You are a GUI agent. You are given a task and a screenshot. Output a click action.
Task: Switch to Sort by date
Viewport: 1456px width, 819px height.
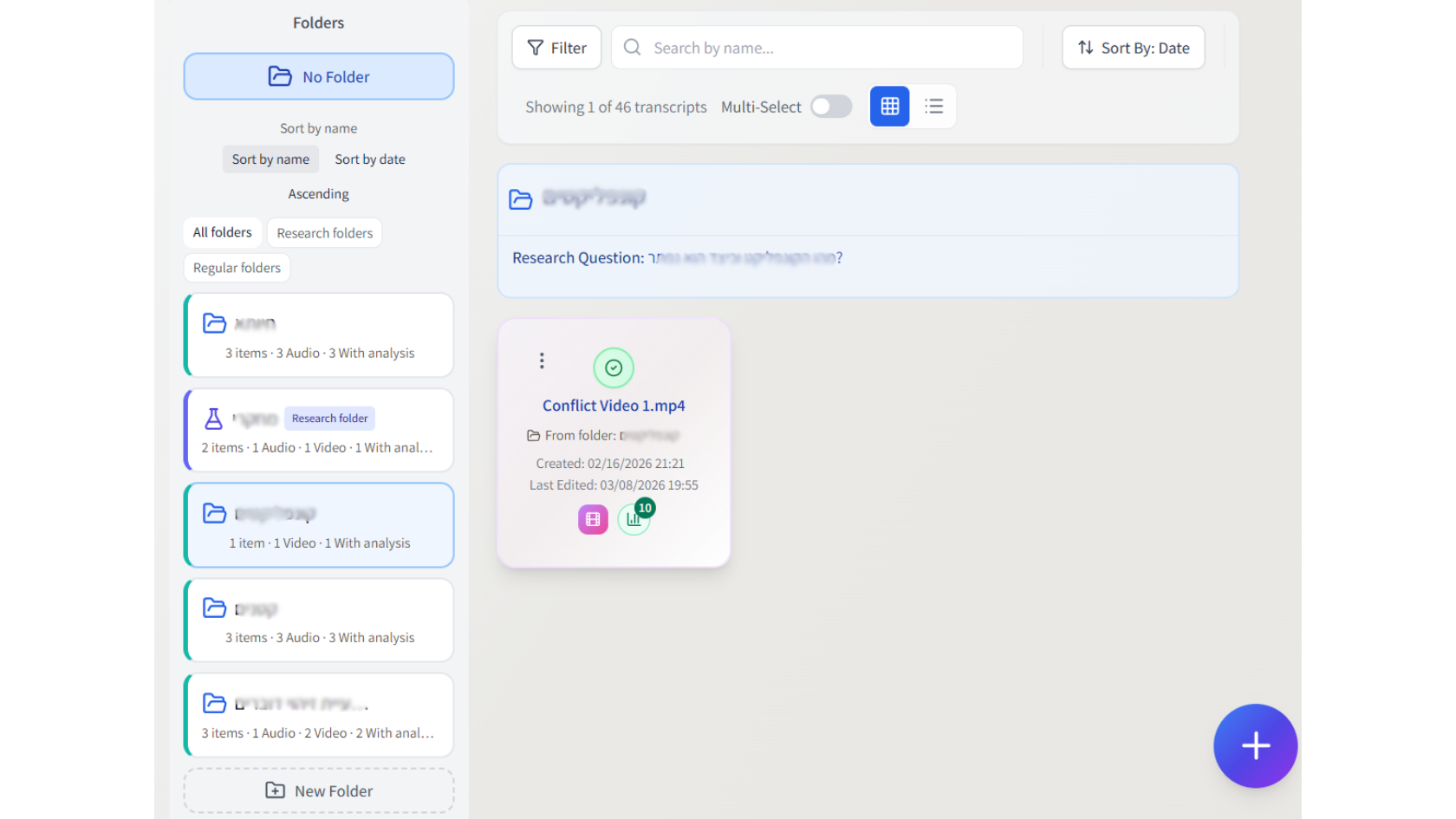(x=369, y=159)
